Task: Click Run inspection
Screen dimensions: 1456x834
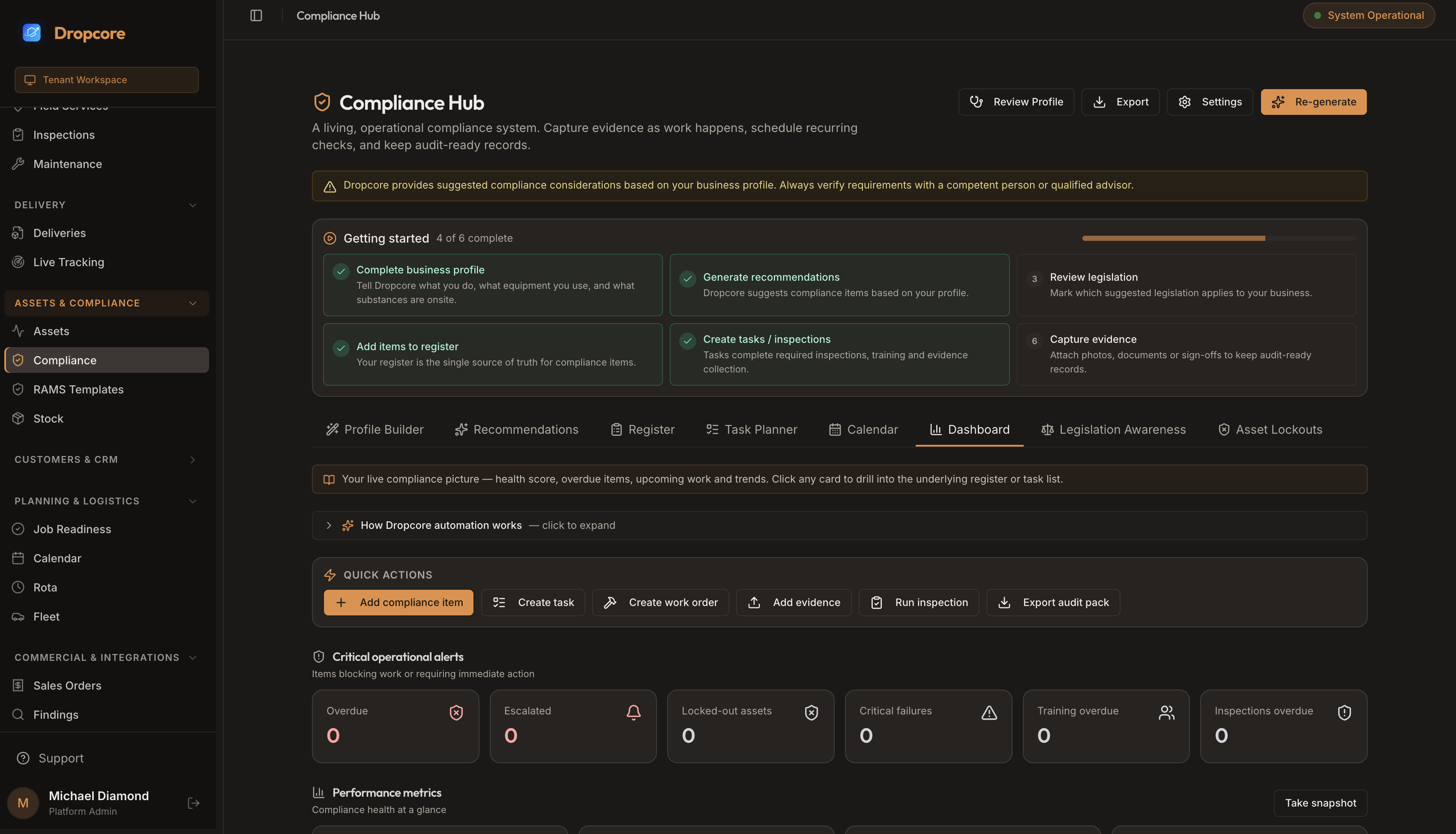Action: 919,603
